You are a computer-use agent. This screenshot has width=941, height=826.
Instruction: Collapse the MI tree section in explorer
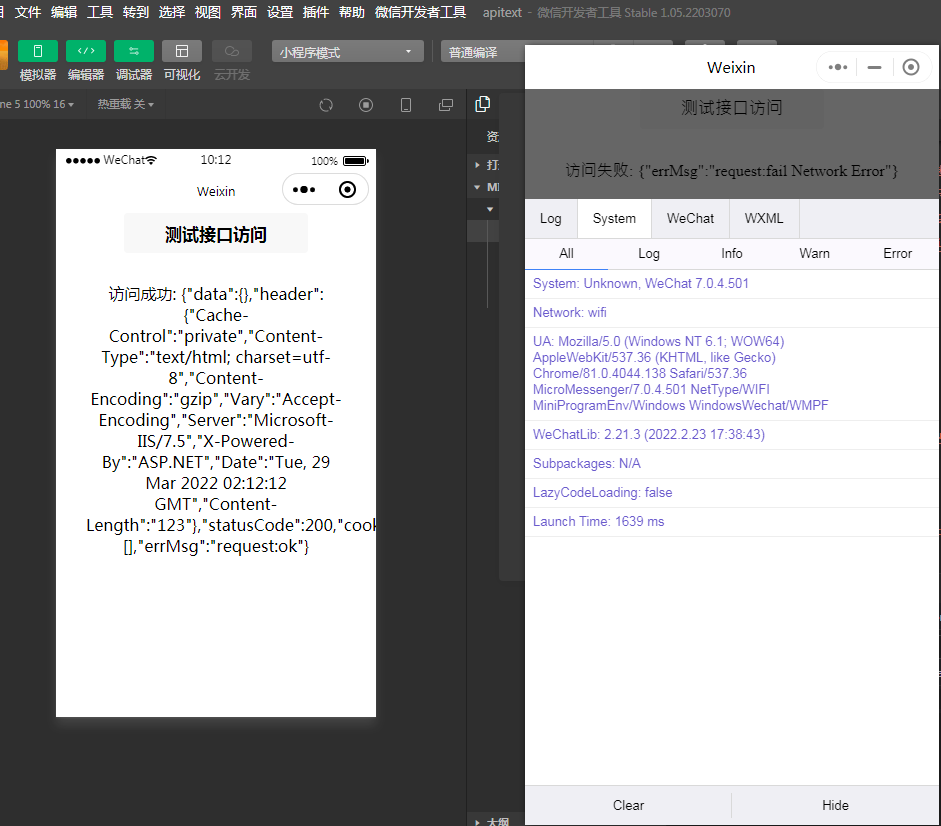coord(477,187)
